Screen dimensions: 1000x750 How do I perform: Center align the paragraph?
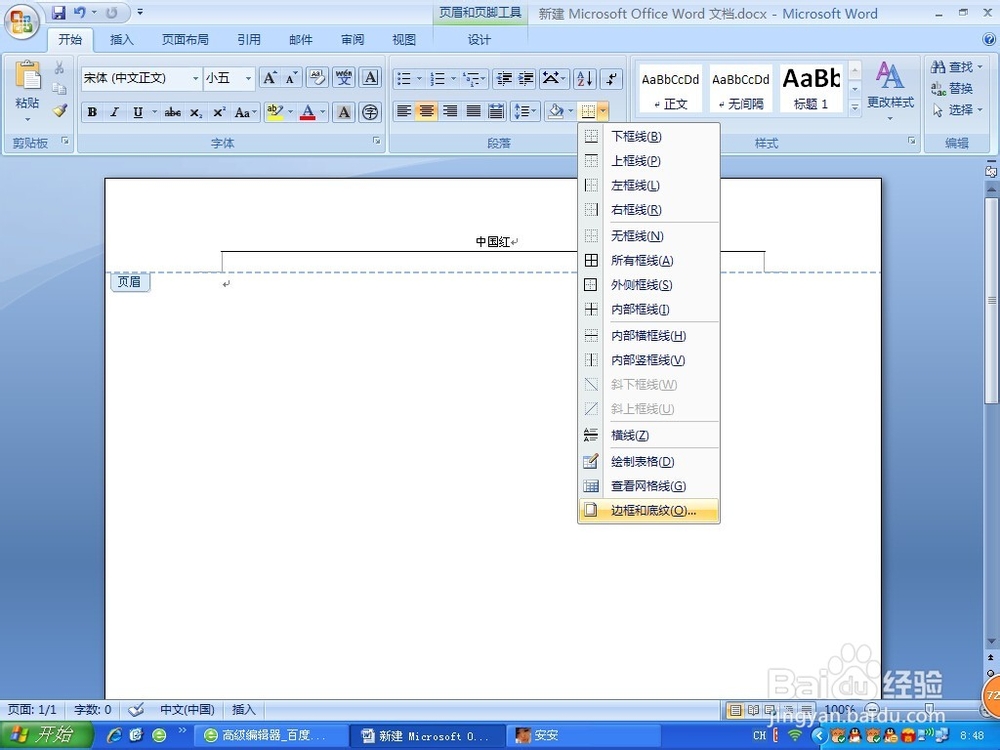click(427, 112)
